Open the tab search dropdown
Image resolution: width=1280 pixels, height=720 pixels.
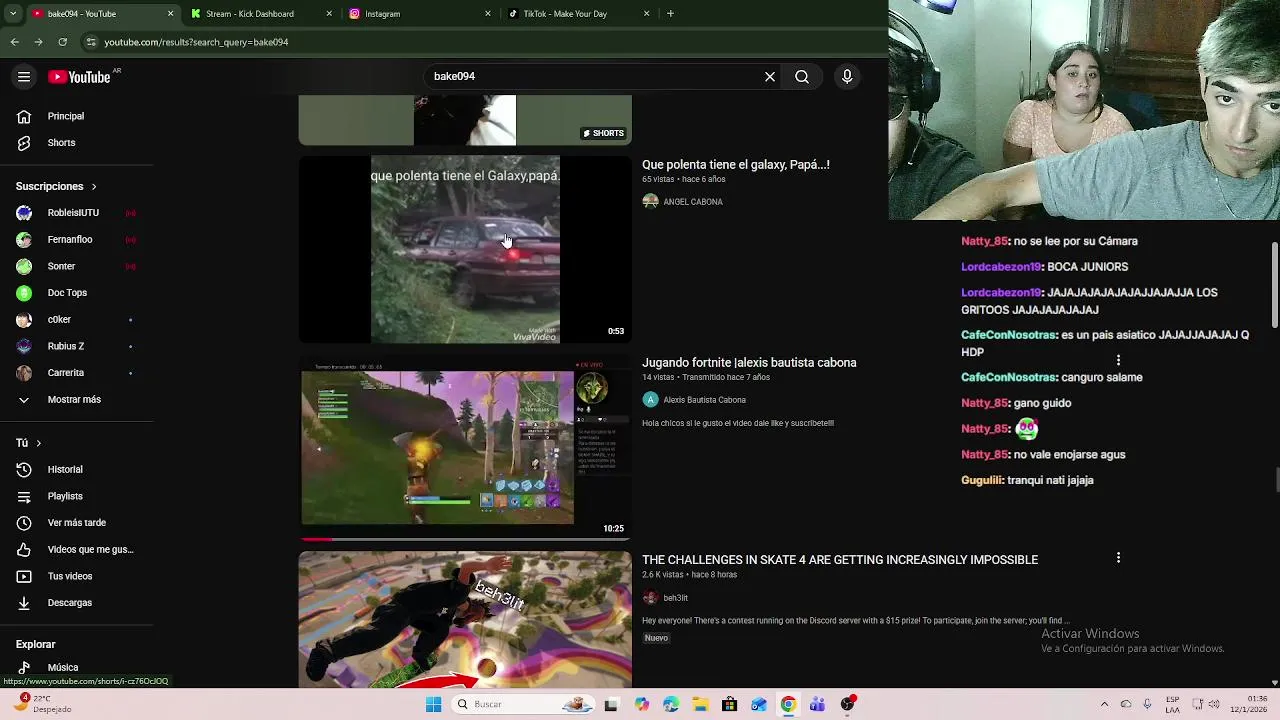tap(12, 14)
